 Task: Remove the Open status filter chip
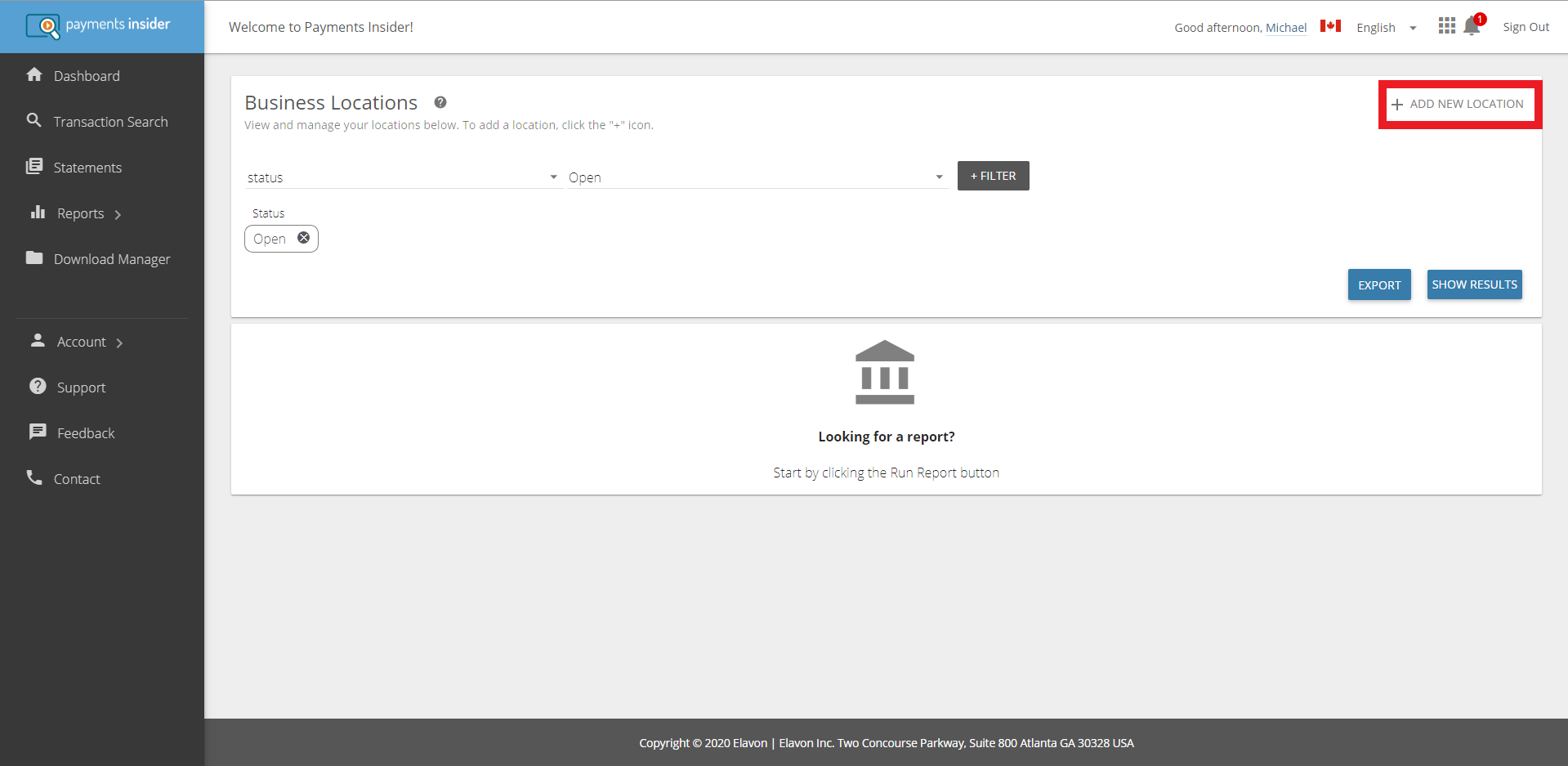pos(303,238)
